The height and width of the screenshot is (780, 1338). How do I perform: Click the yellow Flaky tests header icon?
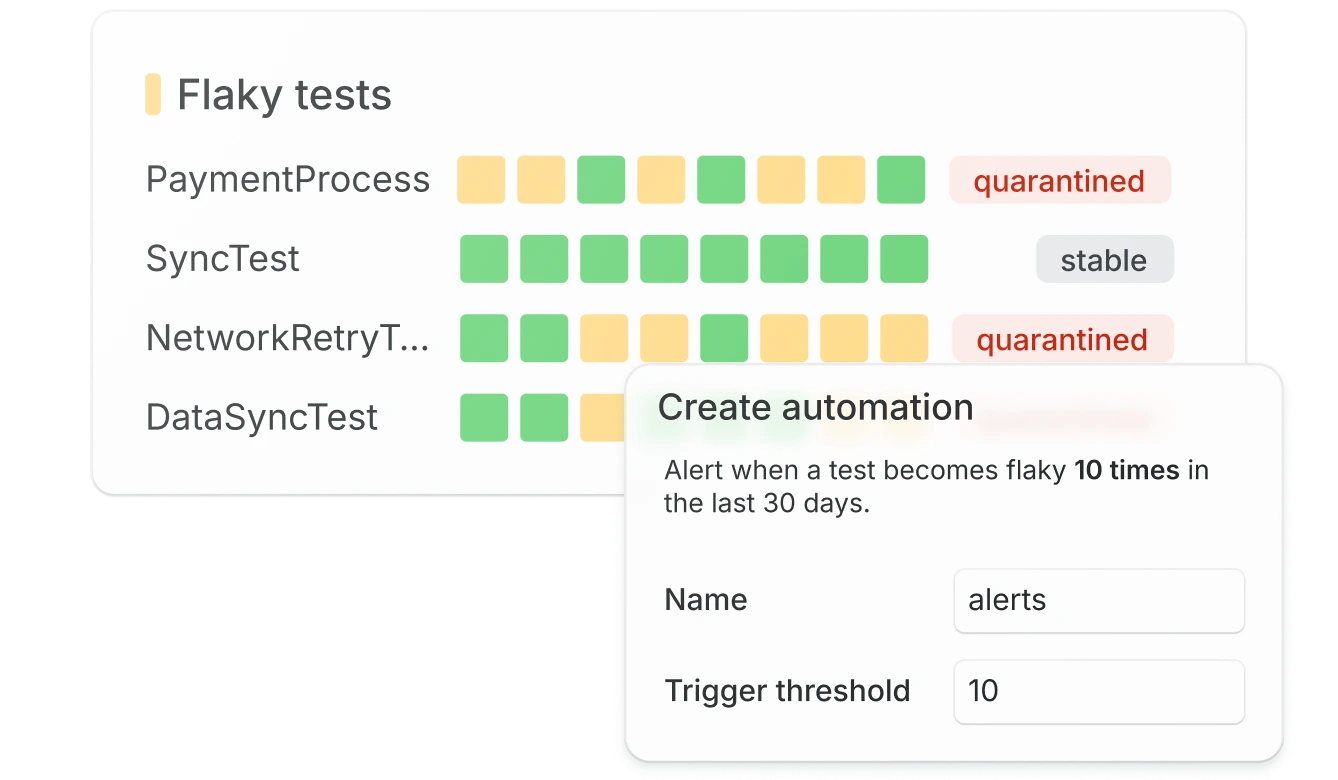(154, 93)
